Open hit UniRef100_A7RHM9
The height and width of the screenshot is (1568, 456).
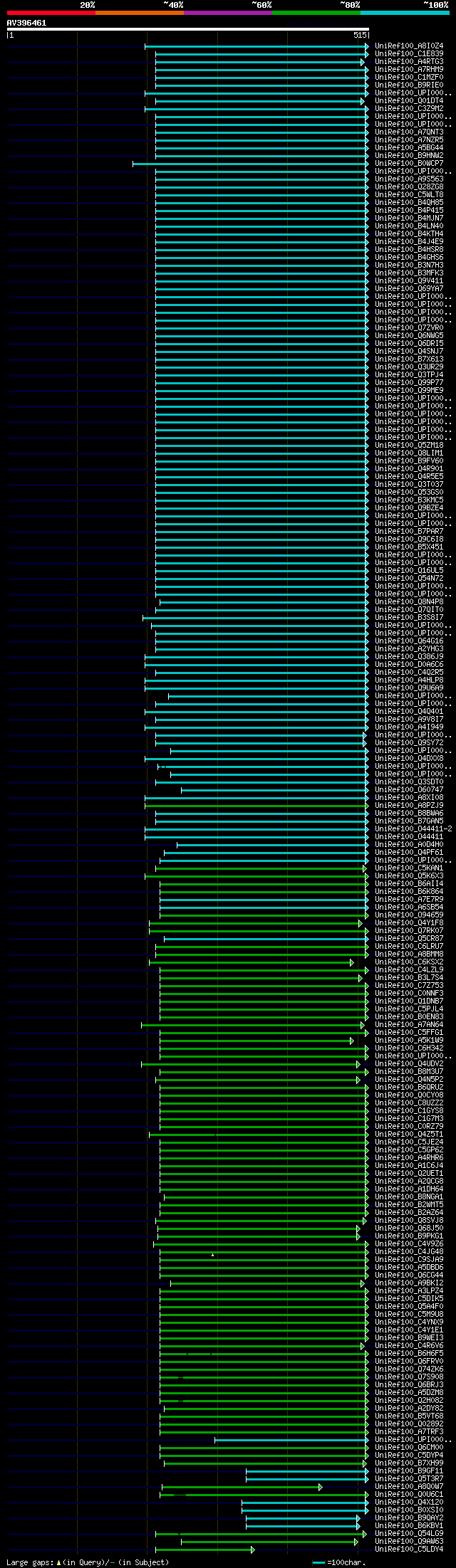click(409, 70)
